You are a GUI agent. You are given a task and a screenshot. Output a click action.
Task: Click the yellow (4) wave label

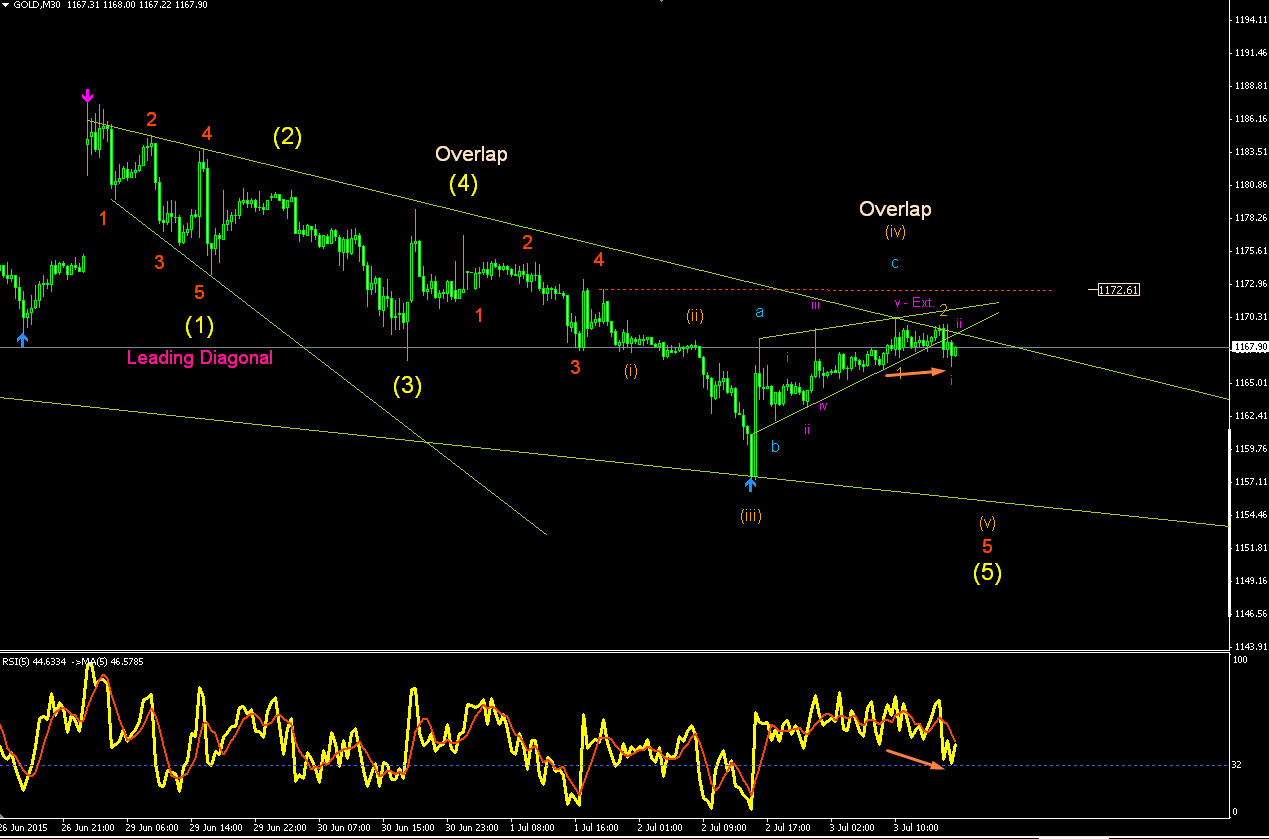(463, 184)
